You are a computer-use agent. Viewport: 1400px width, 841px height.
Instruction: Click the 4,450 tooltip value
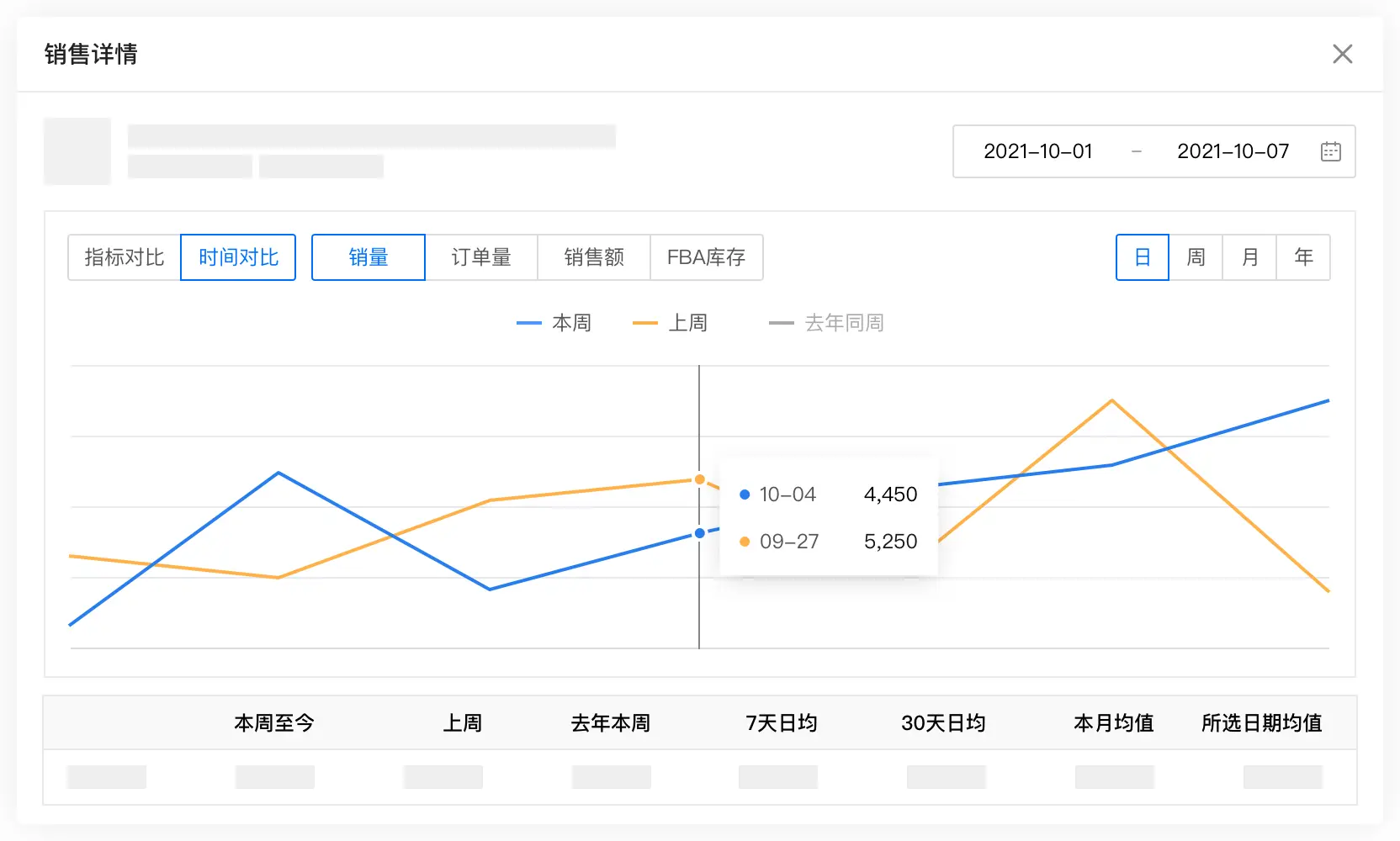click(x=890, y=495)
